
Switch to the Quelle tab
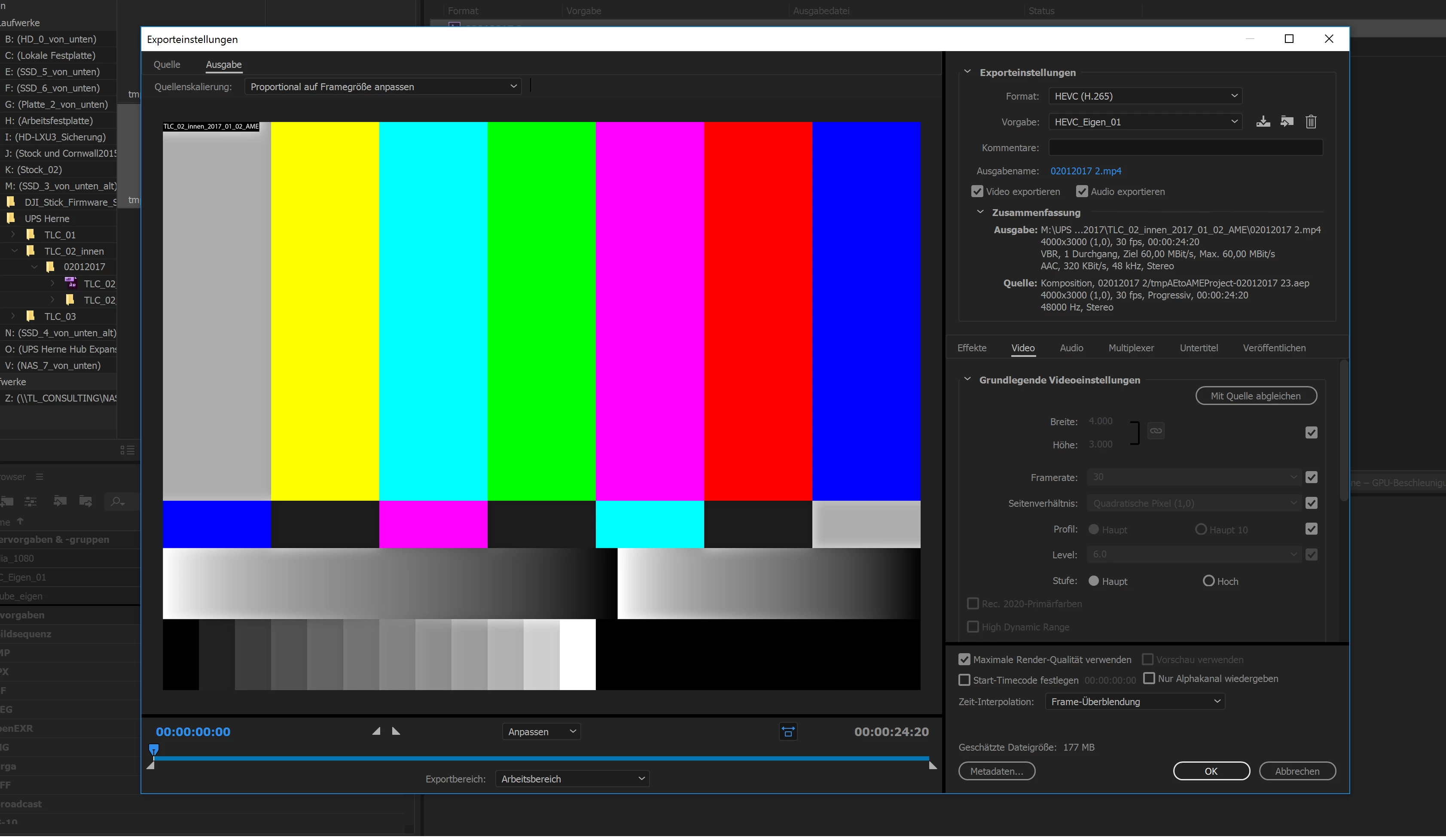click(167, 65)
